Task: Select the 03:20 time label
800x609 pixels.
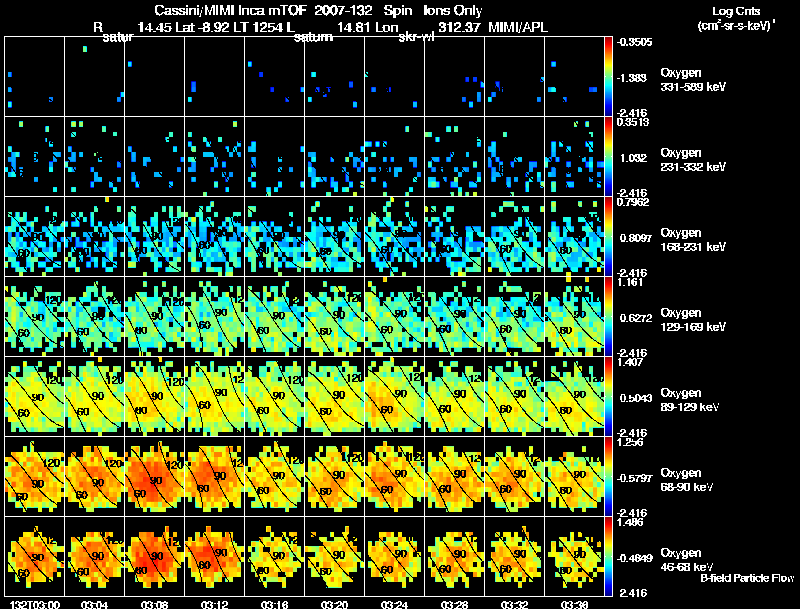Action: pyautogui.click(x=334, y=605)
